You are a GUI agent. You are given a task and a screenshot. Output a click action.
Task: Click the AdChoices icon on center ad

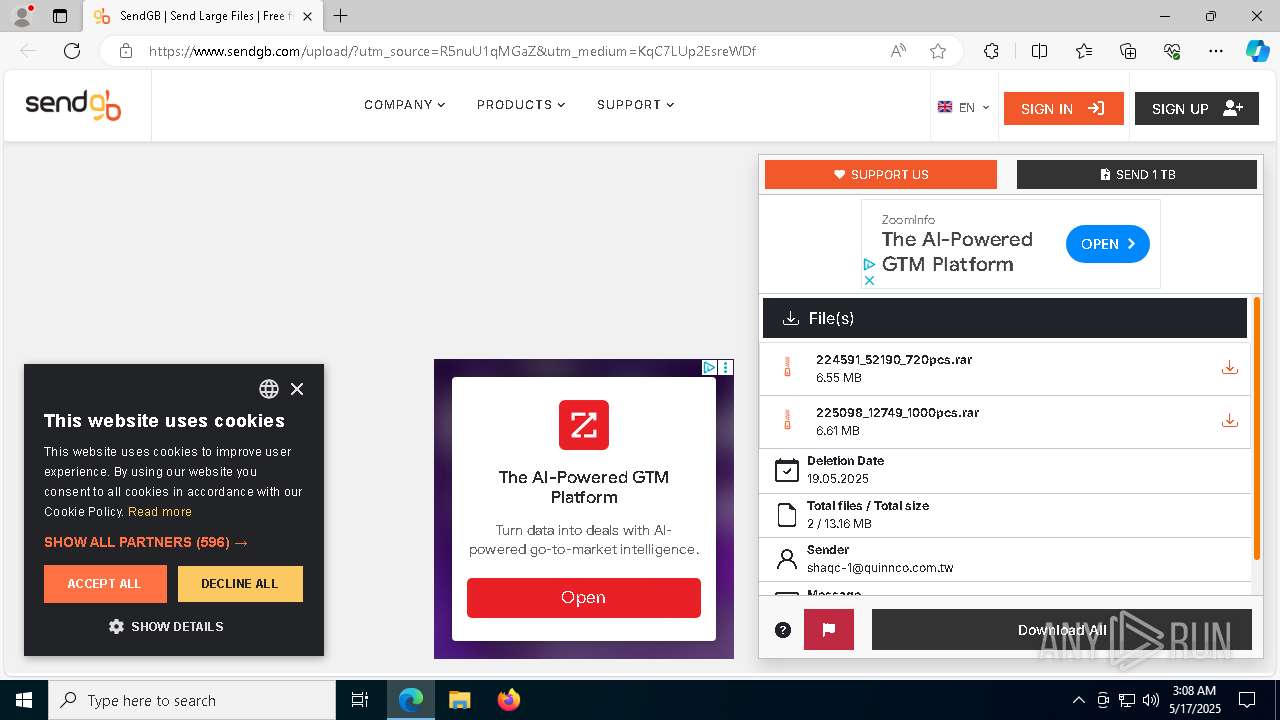click(709, 367)
